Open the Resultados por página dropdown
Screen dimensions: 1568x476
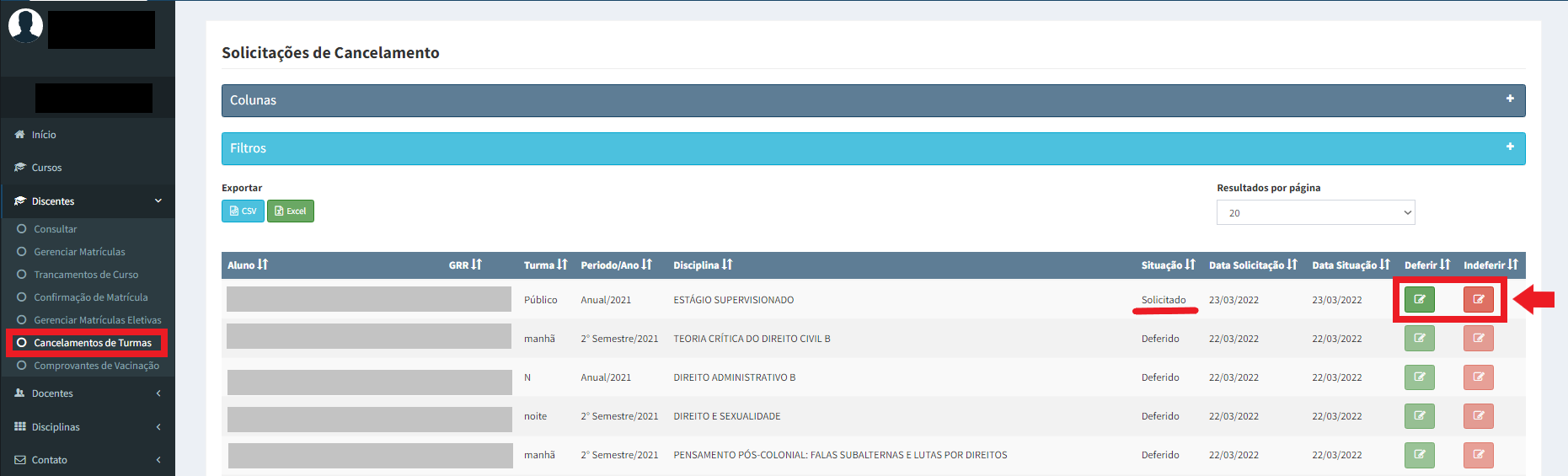pos(1315,212)
